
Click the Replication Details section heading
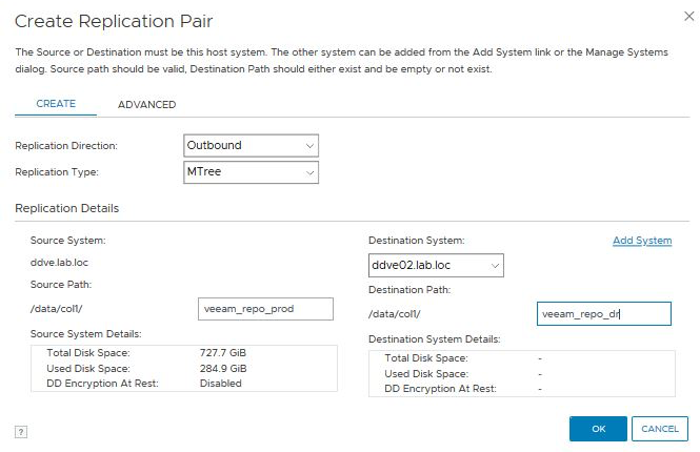(x=67, y=208)
